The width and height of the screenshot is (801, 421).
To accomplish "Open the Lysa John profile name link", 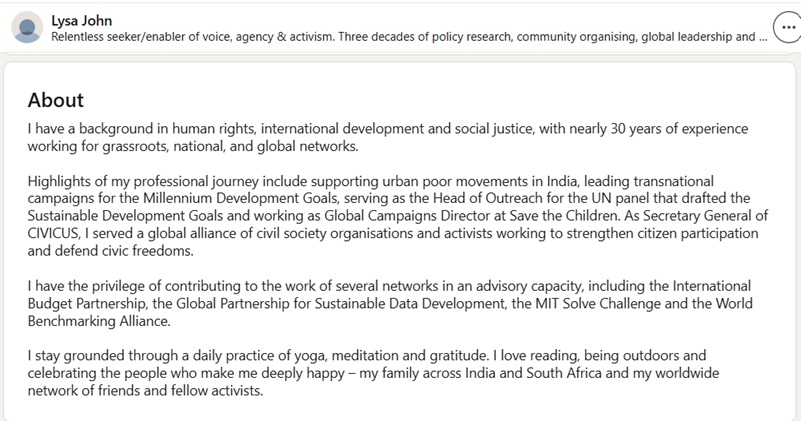I will [81, 20].
